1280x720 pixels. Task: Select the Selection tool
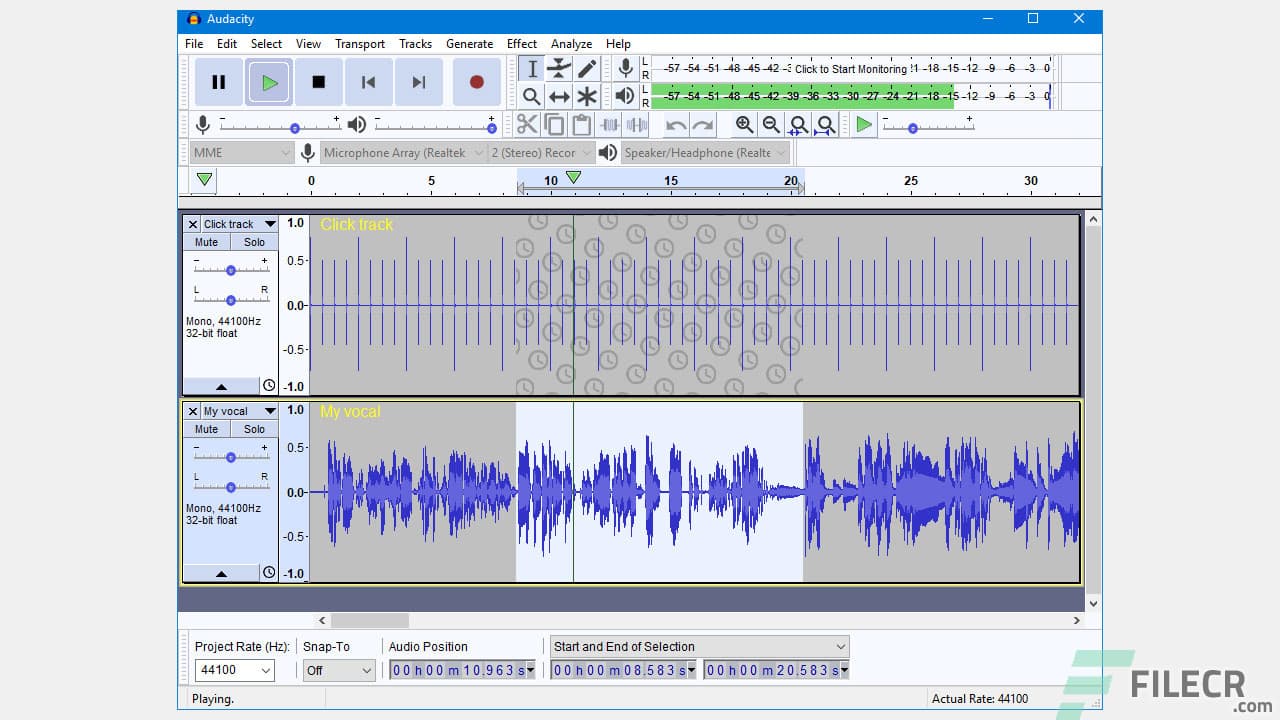(x=531, y=68)
